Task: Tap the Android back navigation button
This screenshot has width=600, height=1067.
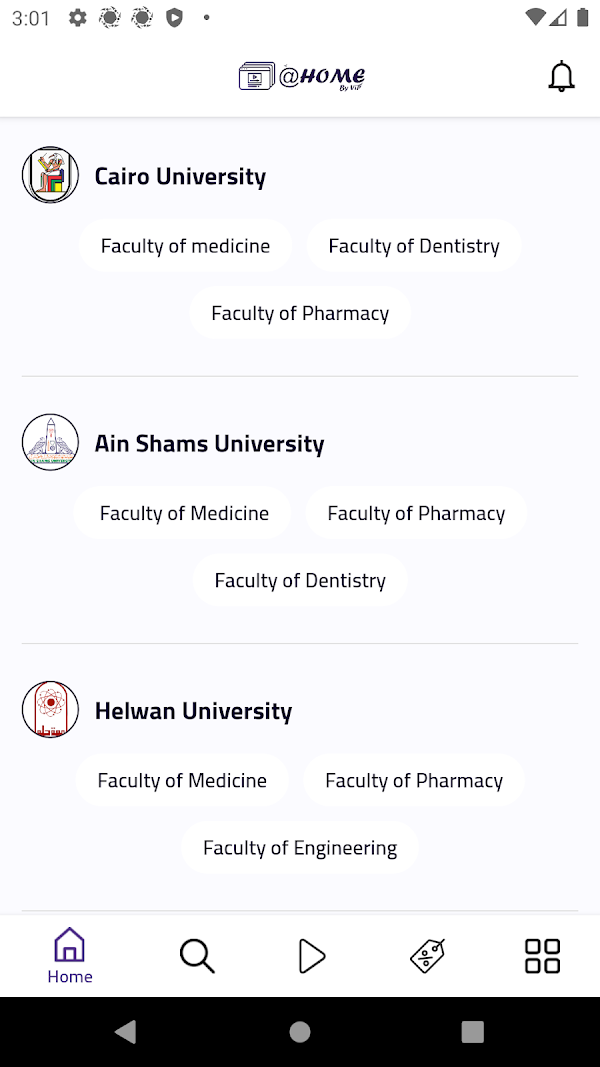Action: pos(125,1032)
